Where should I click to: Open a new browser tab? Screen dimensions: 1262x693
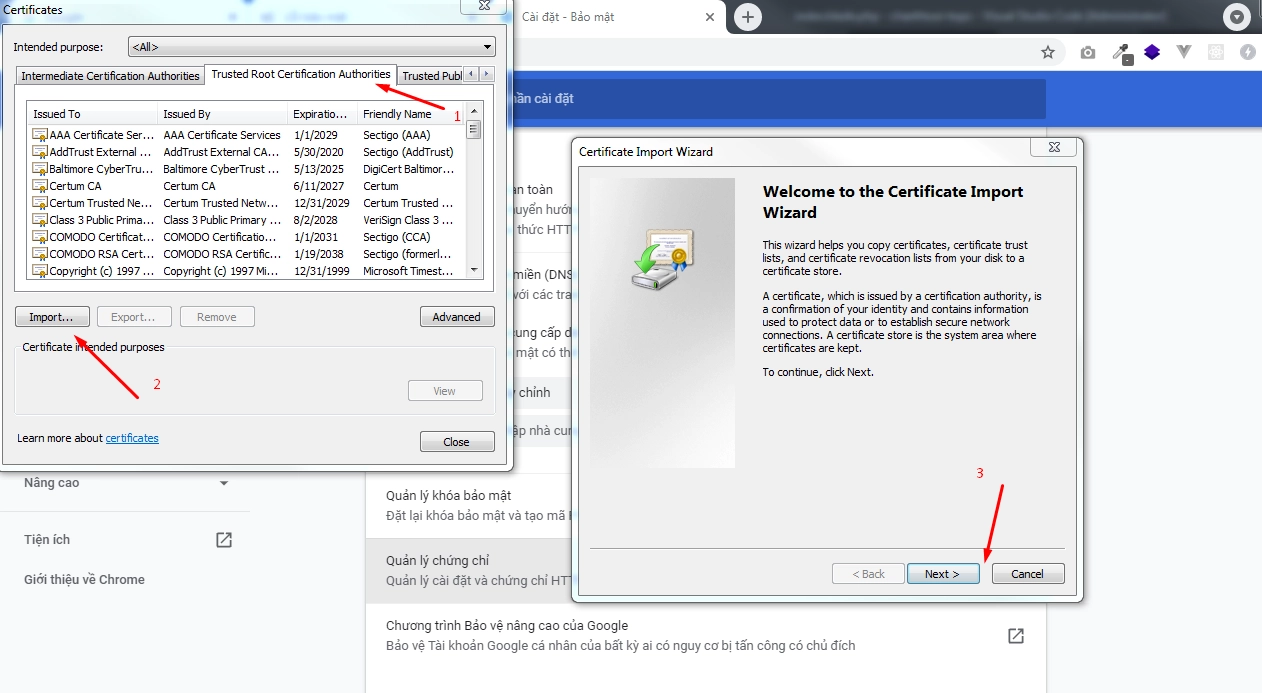[x=747, y=17]
